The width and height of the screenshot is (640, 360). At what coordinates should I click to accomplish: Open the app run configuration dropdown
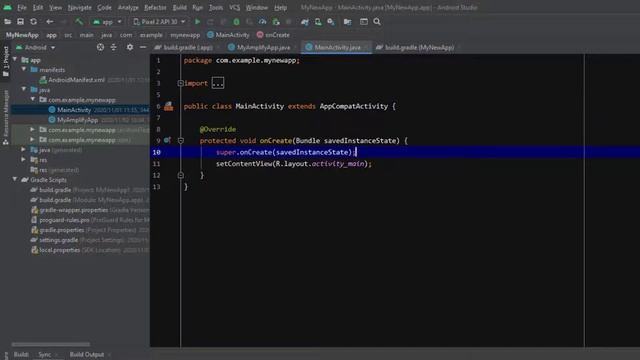pyautogui.click(x=107, y=22)
